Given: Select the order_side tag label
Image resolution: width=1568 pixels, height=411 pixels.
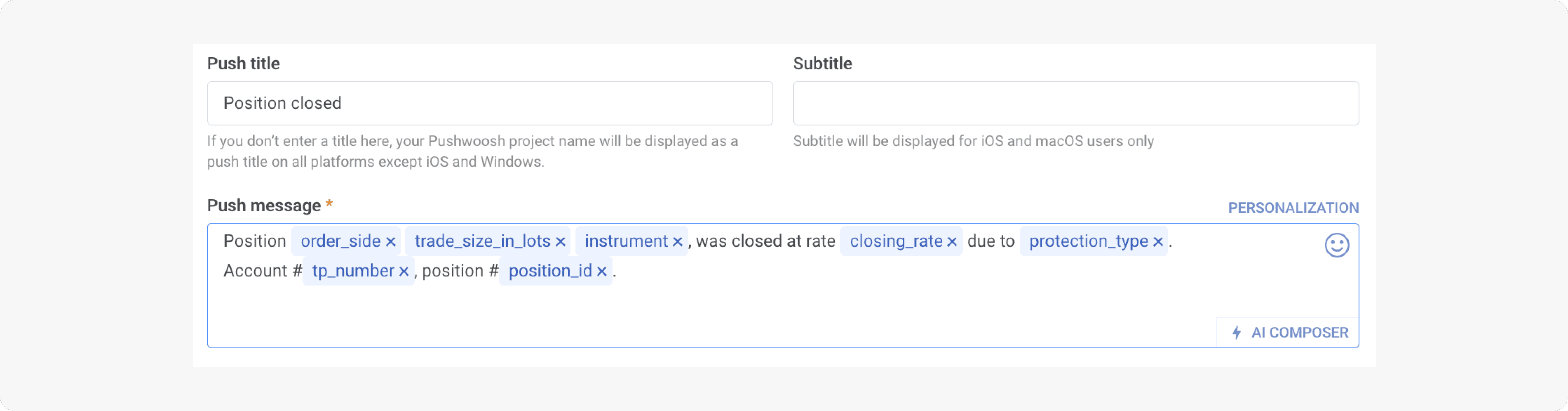Looking at the screenshot, I should [338, 241].
